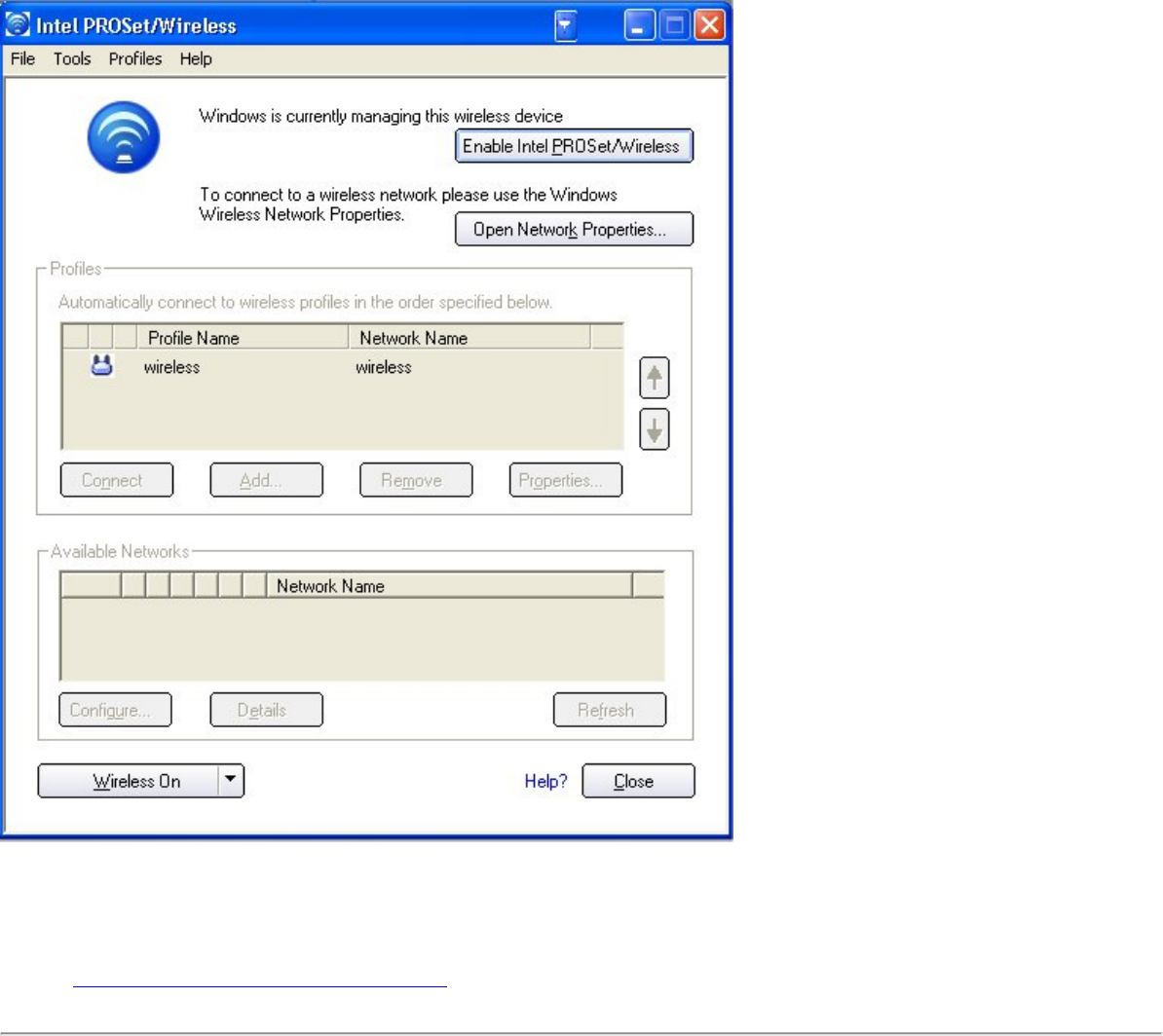1163x1036 pixels.
Task: Click the blue wireless signal status icon
Action: coord(123,137)
